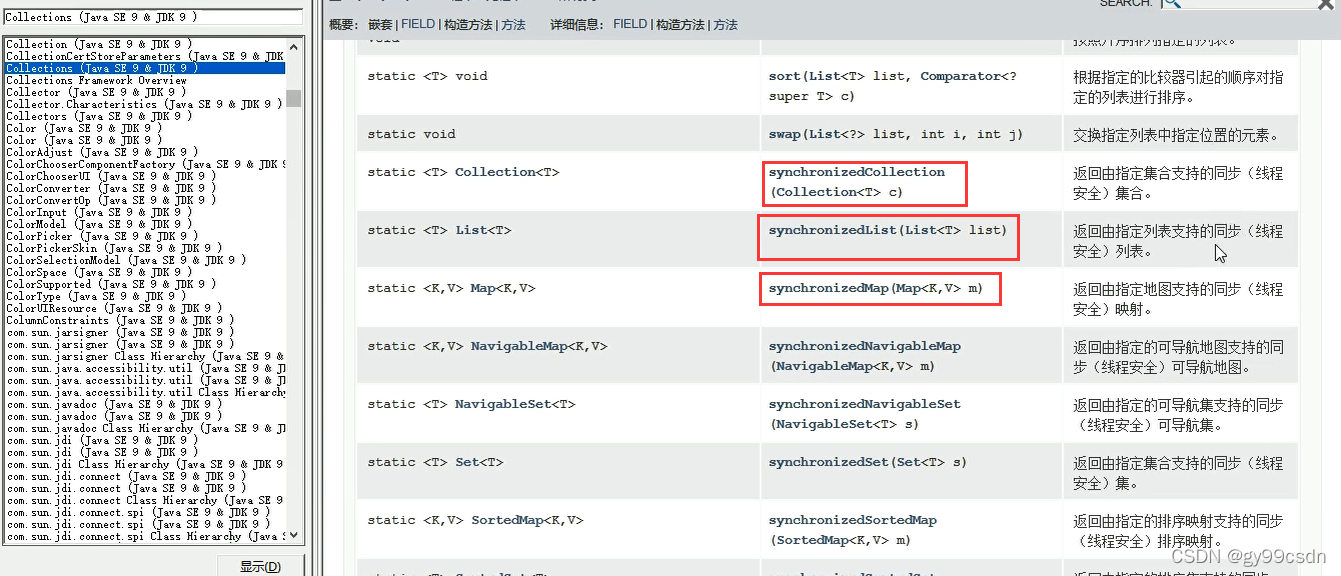Open 概要 方法 link
Image resolution: width=1341 pixels, height=576 pixels.
(513, 24)
